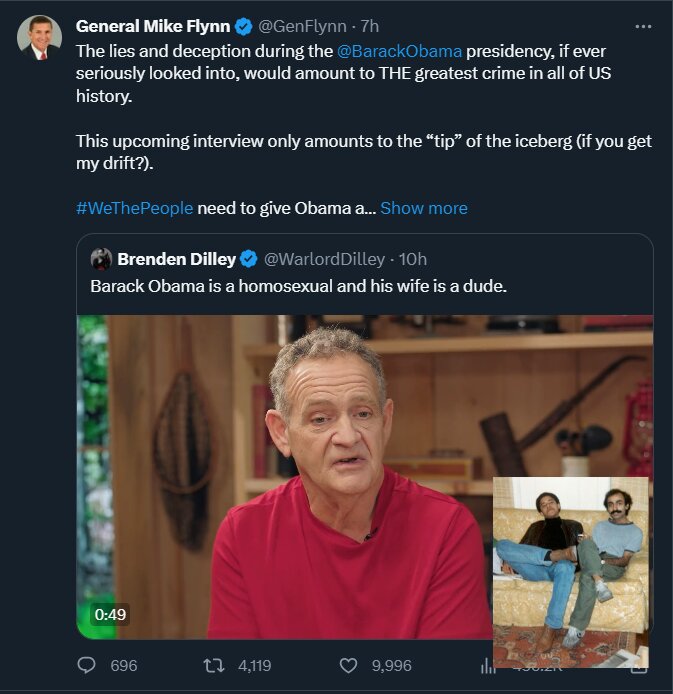
Task: Open the views analytics bar-chart icon
Action: pyautogui.click(x=489, y=665)
